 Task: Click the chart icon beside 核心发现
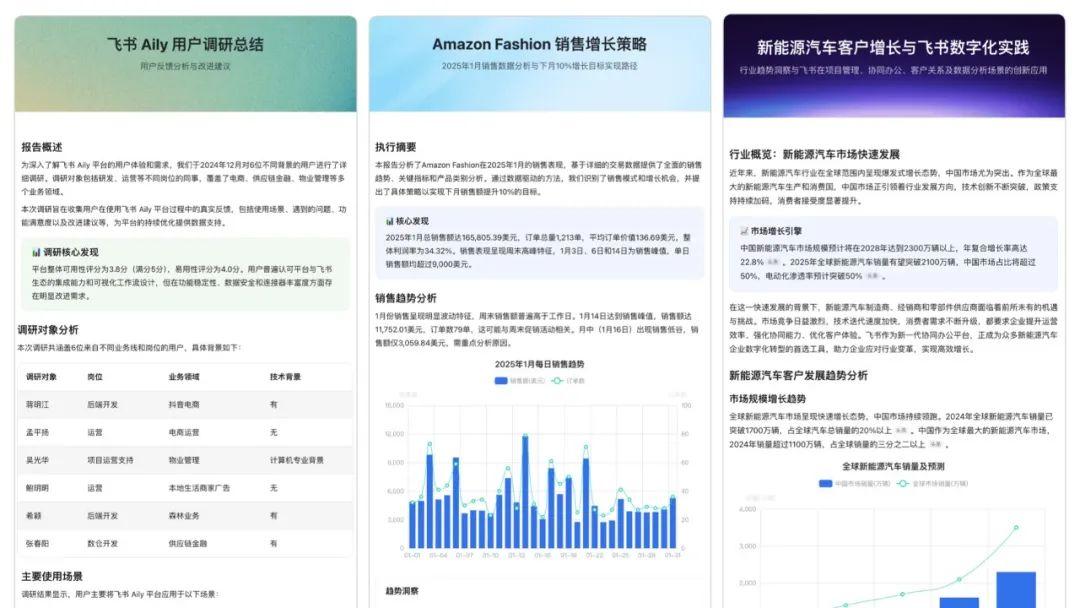[390, 220]
